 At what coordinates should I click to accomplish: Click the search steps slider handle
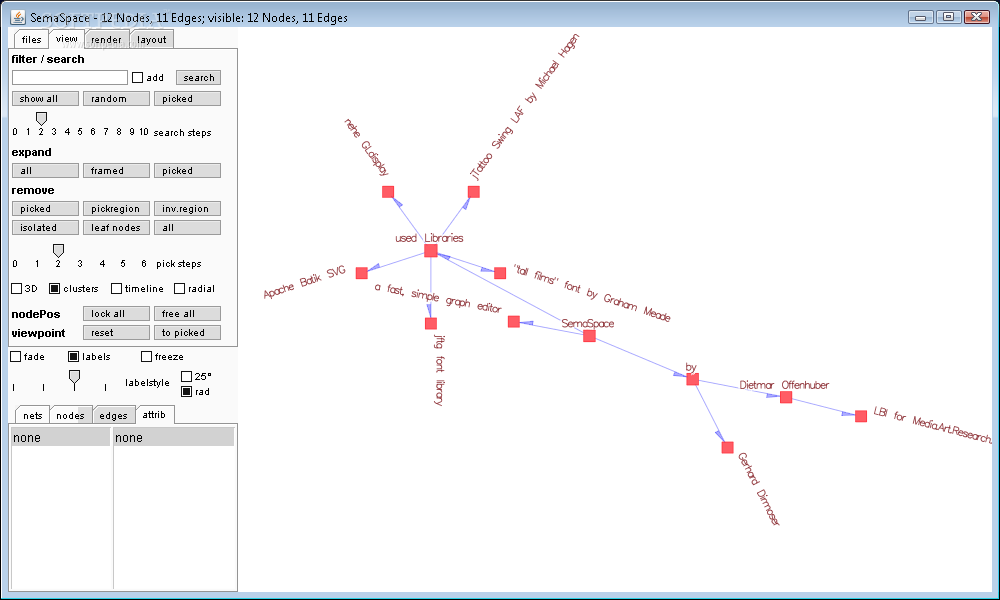(x=41, y=119)
